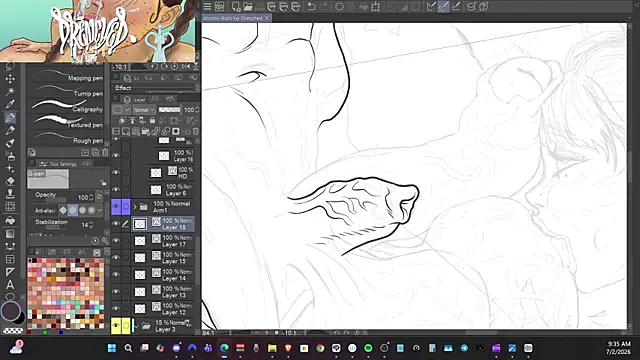Image resolution: width=640 pixels, height=360 pixels.
Task: Expand the Arm1 layer folder
Action: [x=135, y=207]
